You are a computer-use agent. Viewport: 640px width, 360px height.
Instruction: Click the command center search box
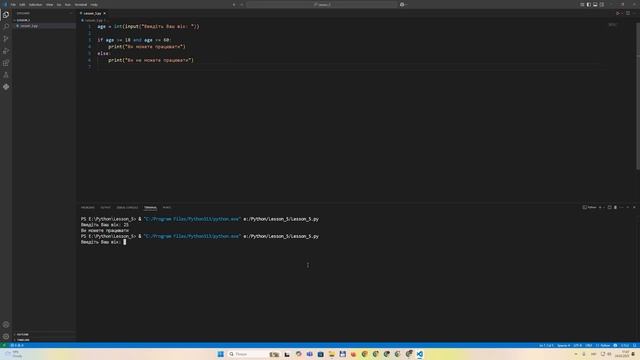click(x=321, y=4)
